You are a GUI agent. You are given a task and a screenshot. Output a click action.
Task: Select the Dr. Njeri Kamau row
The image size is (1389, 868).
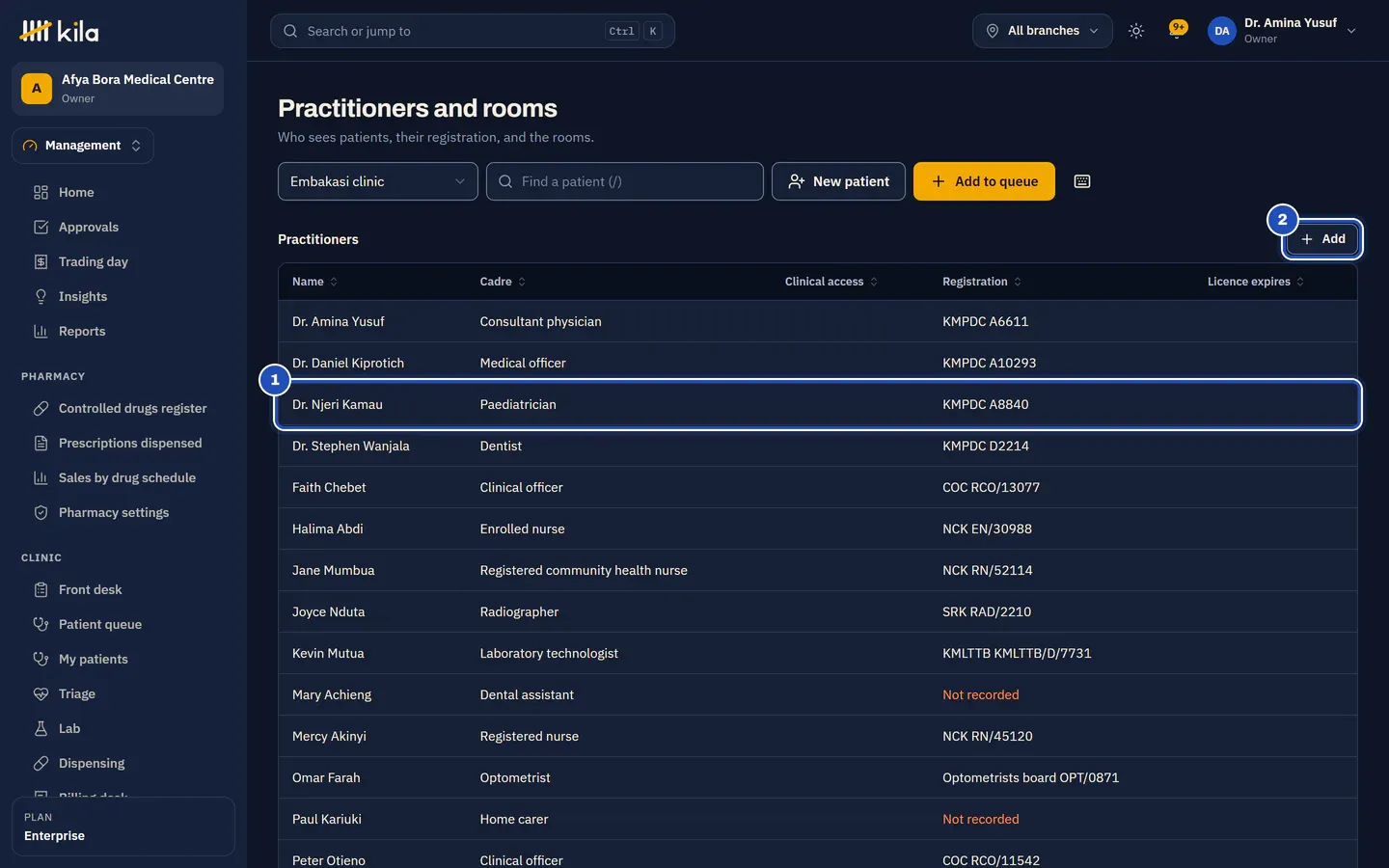click(818, 404)
